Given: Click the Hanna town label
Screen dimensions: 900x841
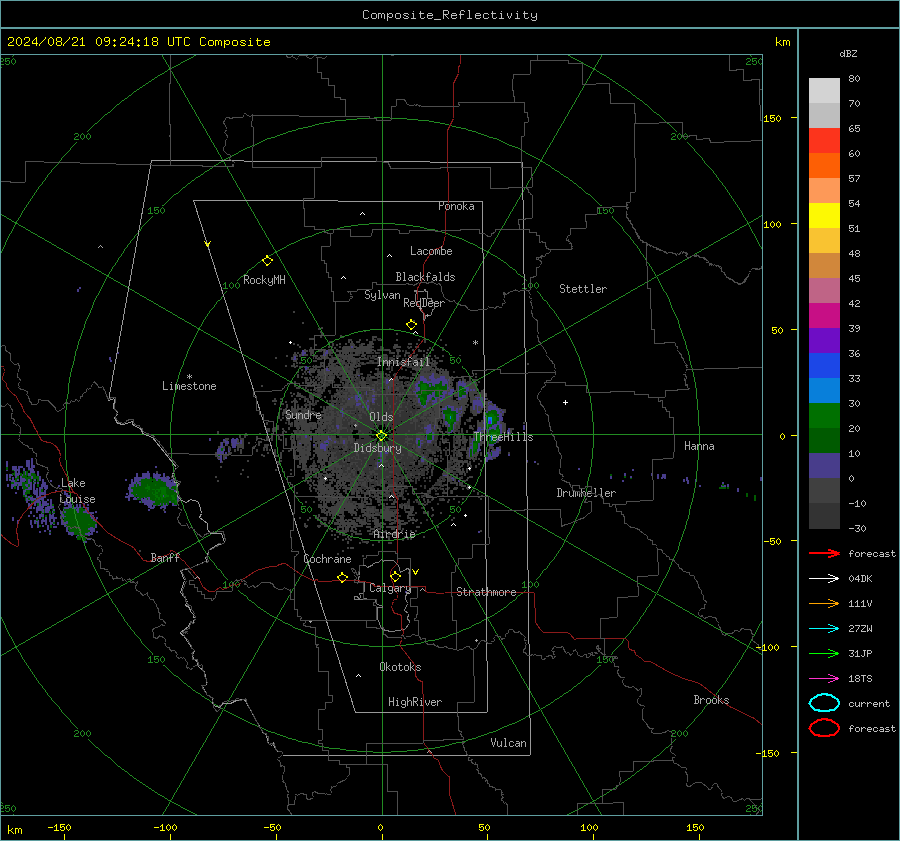Looking at the screenshot, I should click(x=699, y=445).
